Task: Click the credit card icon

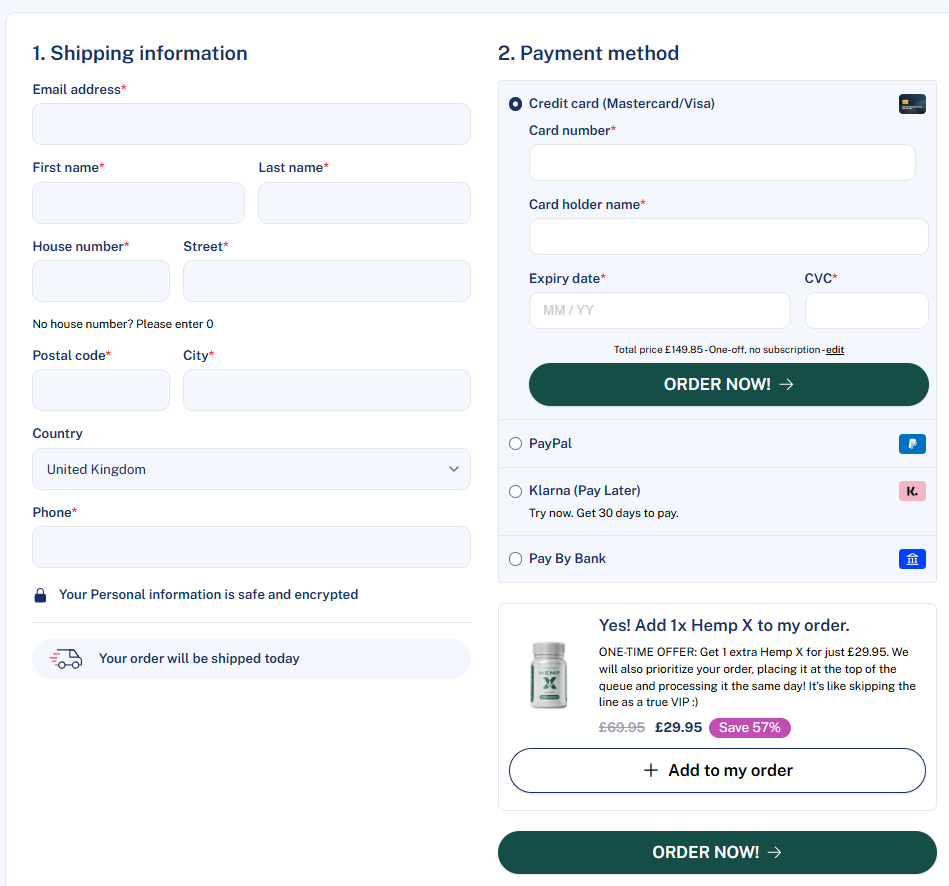Action: coord(911,104)
